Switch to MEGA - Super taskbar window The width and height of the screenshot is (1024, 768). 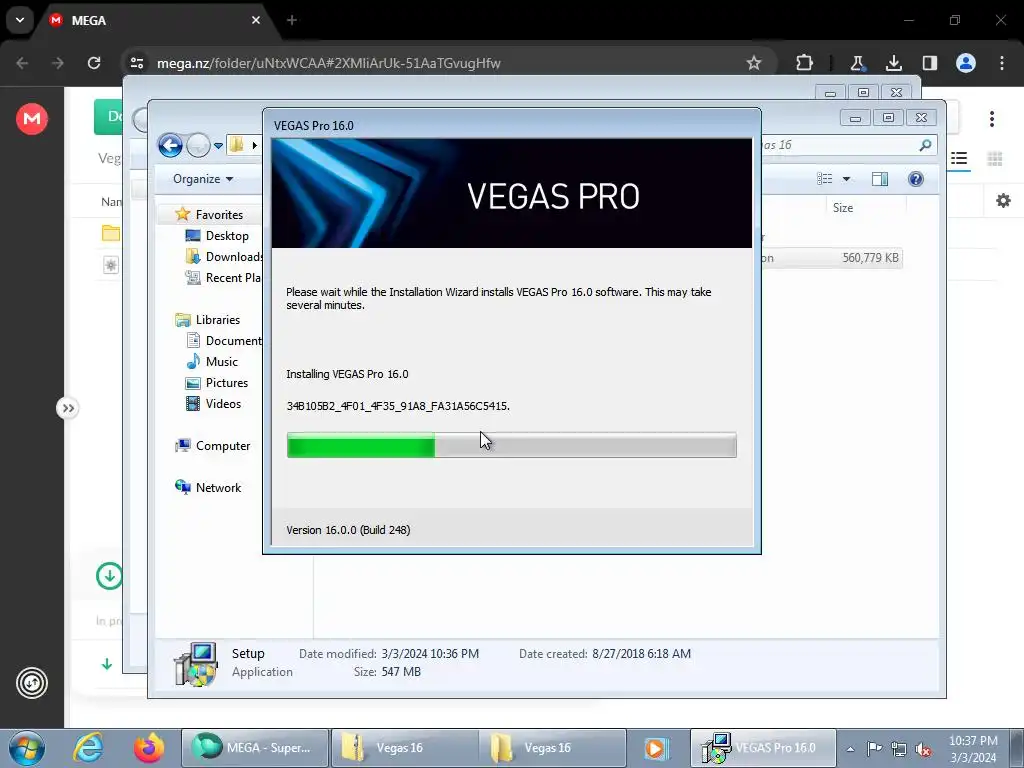click(x=254, y=748)
